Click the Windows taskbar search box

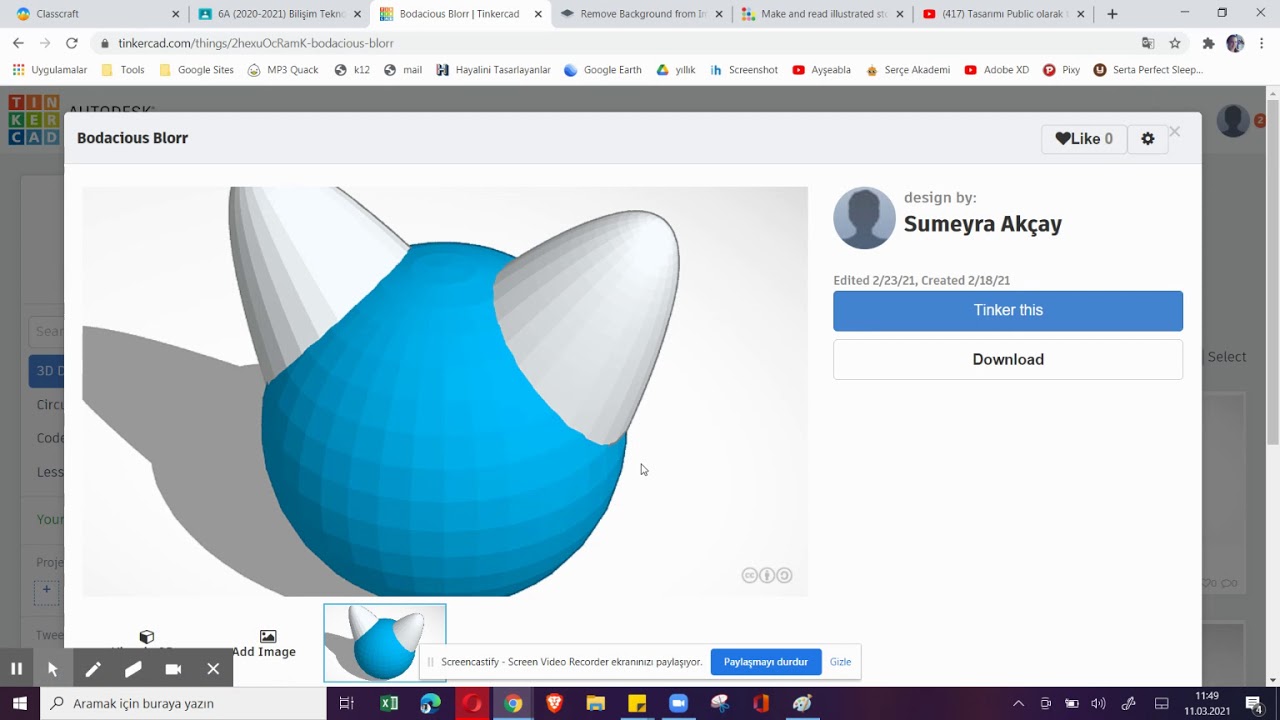click(184, 703)
